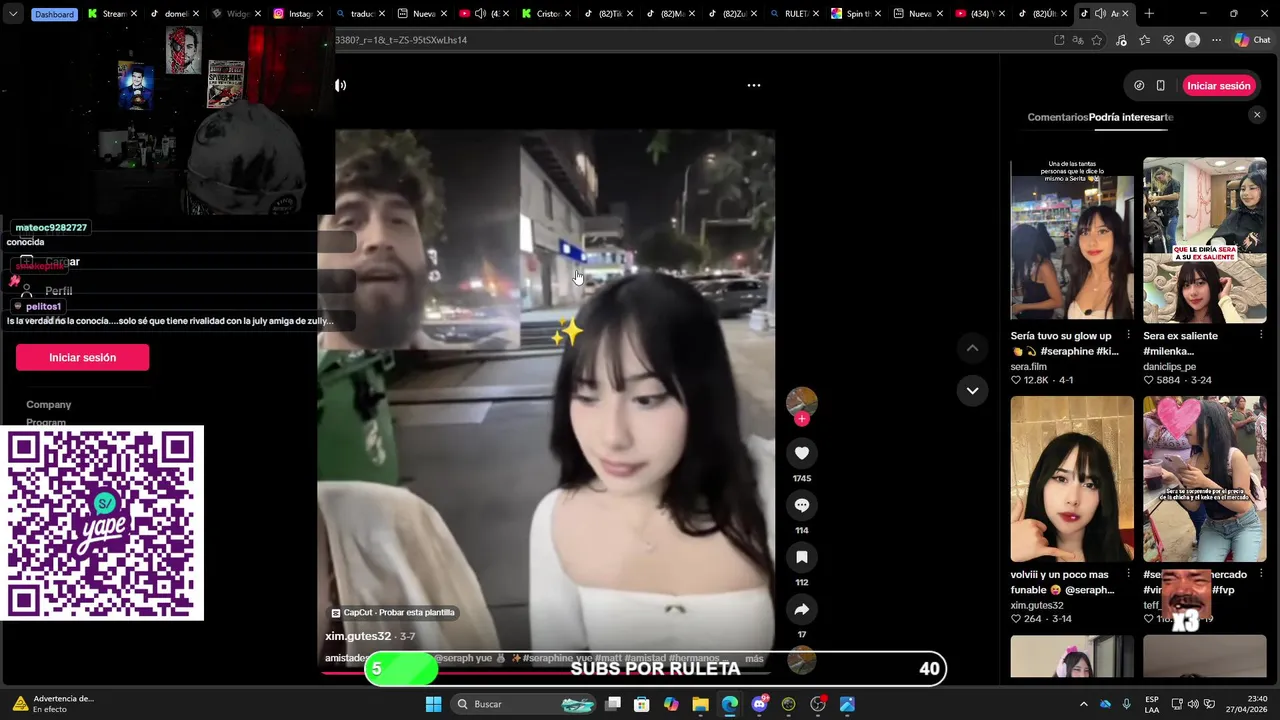
Task: Go to the next video with down arrow
Action: tap(972, 391)
